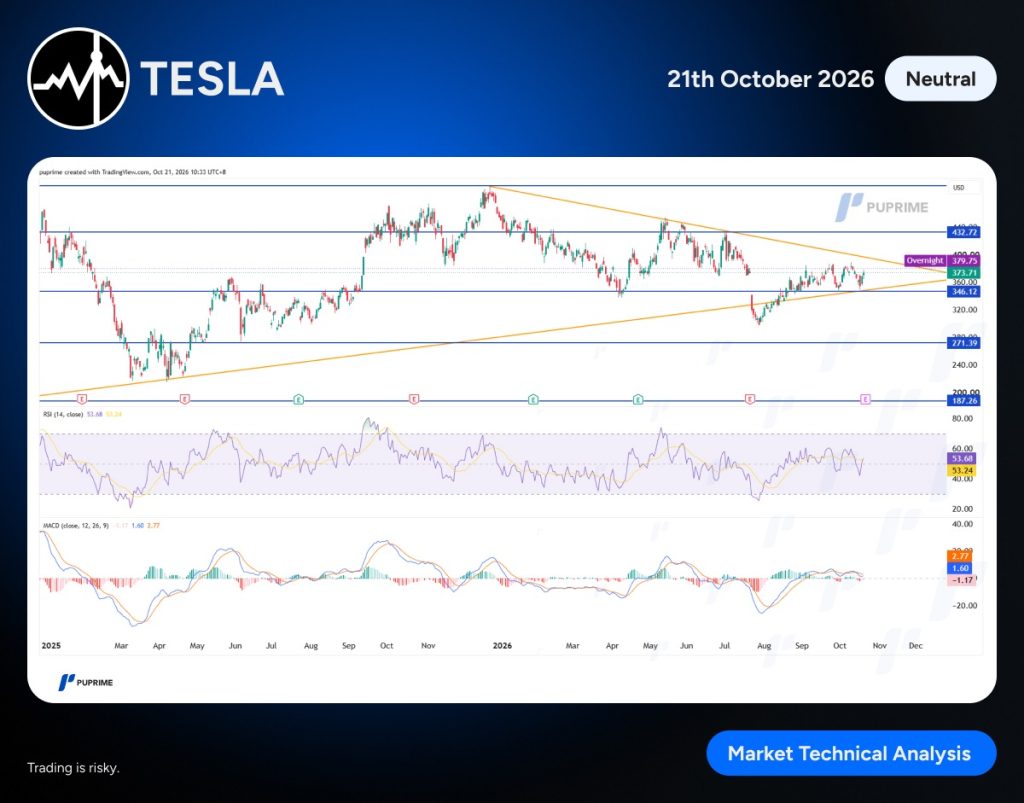Click the 320.00 price axis tick
Image resolution: width=1024 pixels, height=803 pixels.
(x=965, y=310)
